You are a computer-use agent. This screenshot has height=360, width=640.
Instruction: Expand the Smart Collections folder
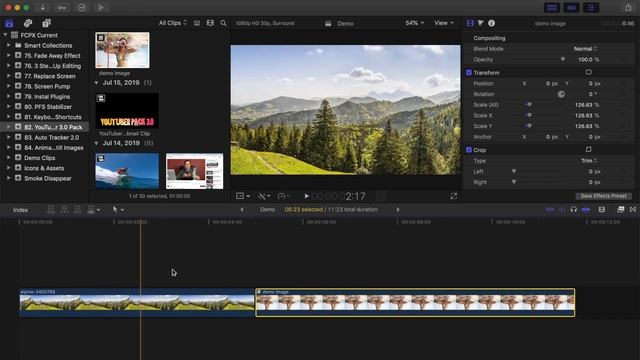click(x=9, y=45)
